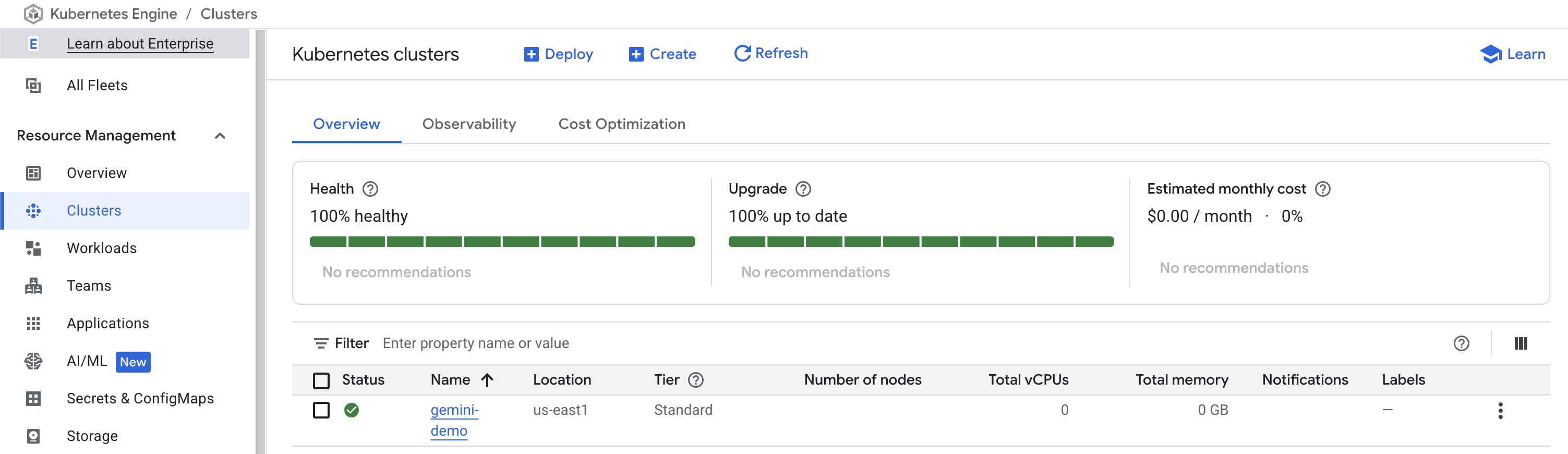
Task: Switch to the Observability tab
Action: (x=469, y=124)
